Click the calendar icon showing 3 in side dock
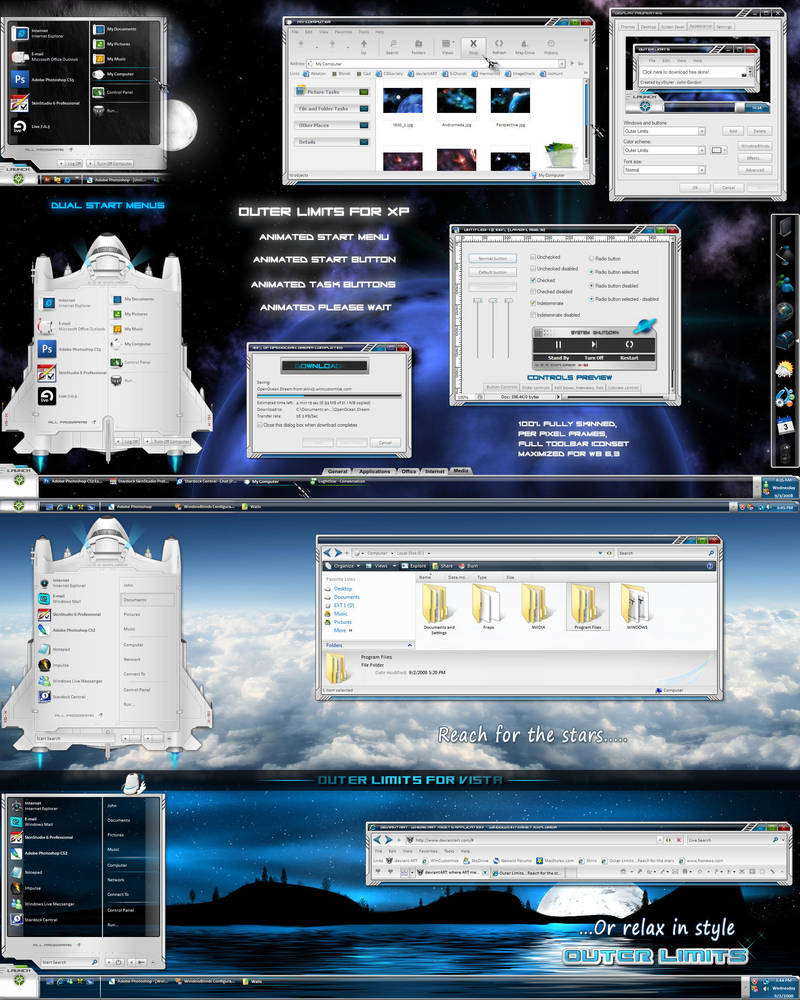Image resolution: width=800 pixels, height=1000 pixels. click(785, 425)
